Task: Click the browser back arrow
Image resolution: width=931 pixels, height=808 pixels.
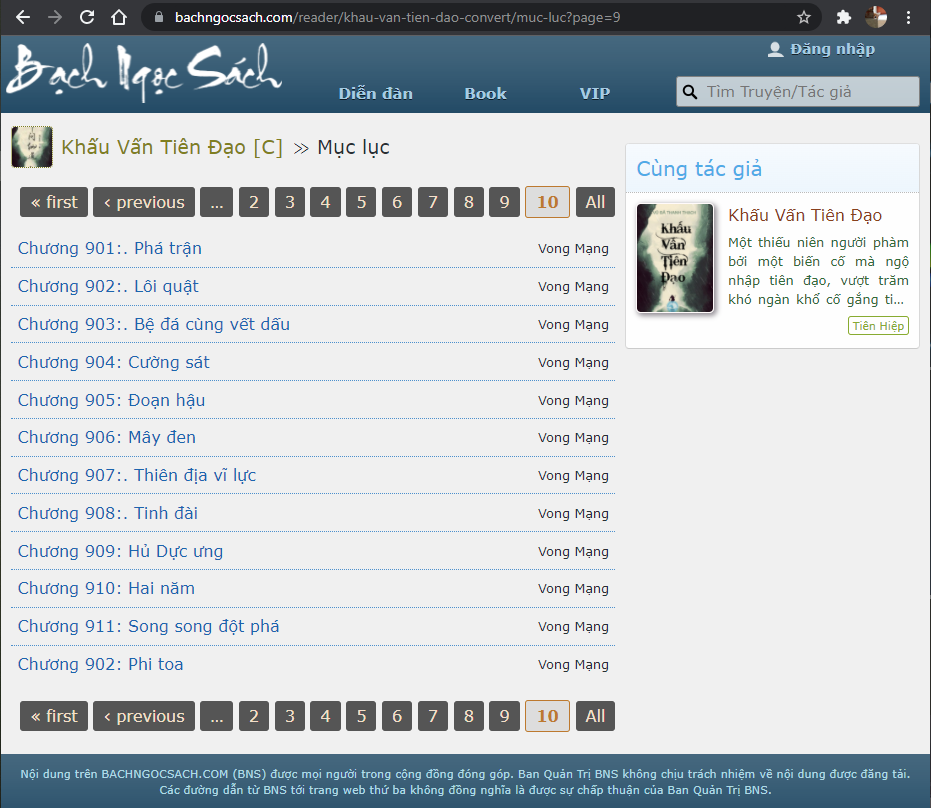Action: pyautogui.click(x=23, y=17)
